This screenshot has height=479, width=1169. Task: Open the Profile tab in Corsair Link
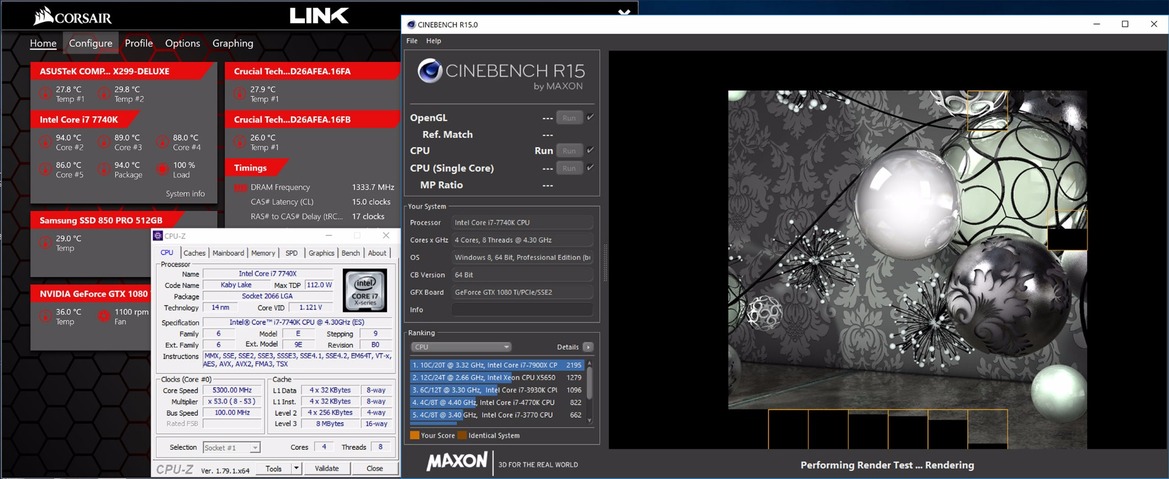coord(139,43)
